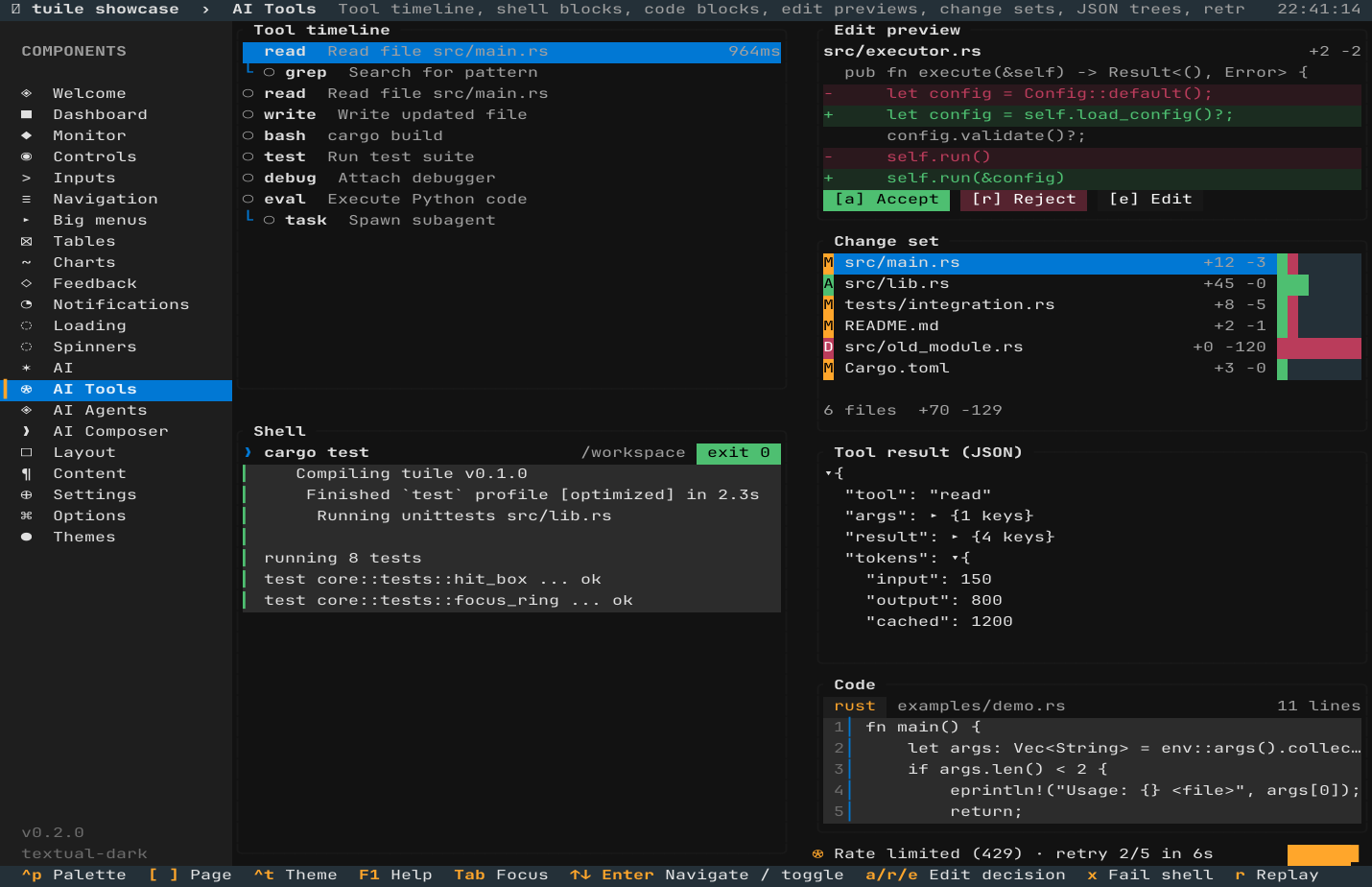Click the Options command icon
The height and width of the screenshot is (887, 1372).
tap(26, 515)
